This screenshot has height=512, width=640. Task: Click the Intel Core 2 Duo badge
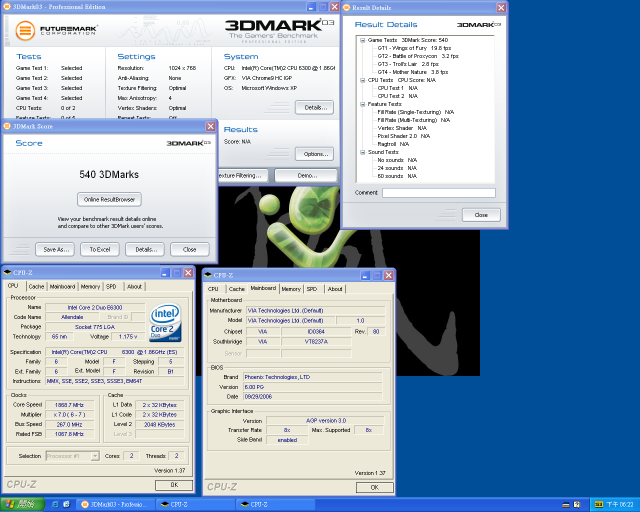coord(165,322)
